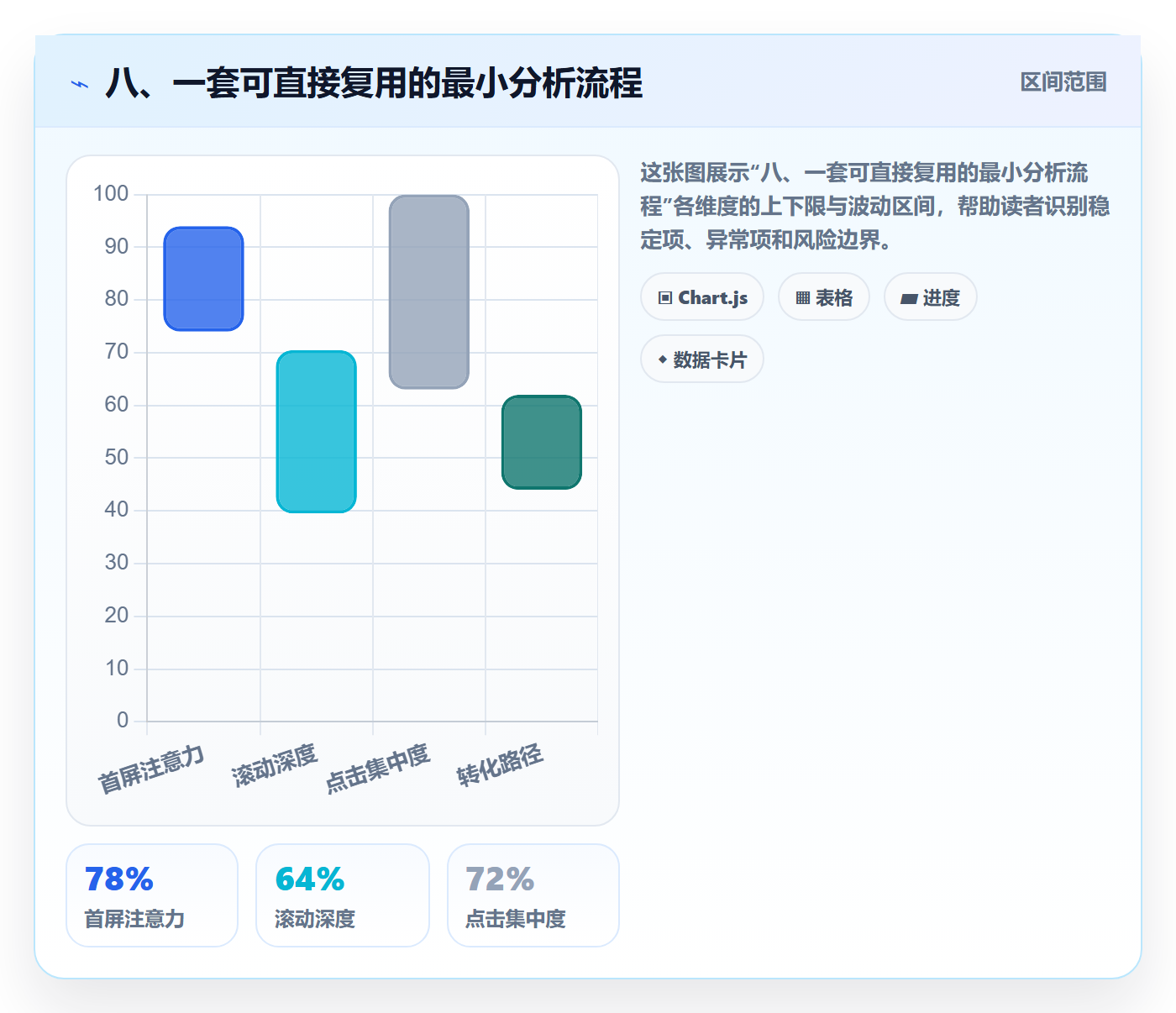1176x1013 pixels.
Task: Click the diamond icon in 数据卡片 chip
Action: [663, 360]
